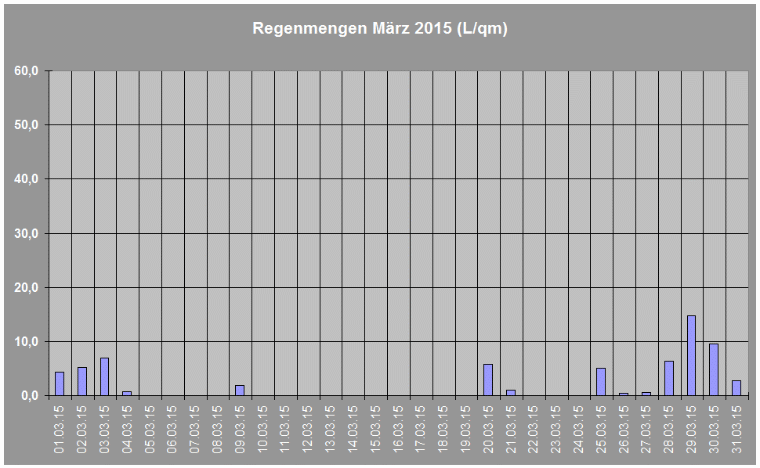Image resolution: width=760 pixels, height=468 pixels.
Task: Click the x-axis date label 15.03.15
Action: point(375,428)
